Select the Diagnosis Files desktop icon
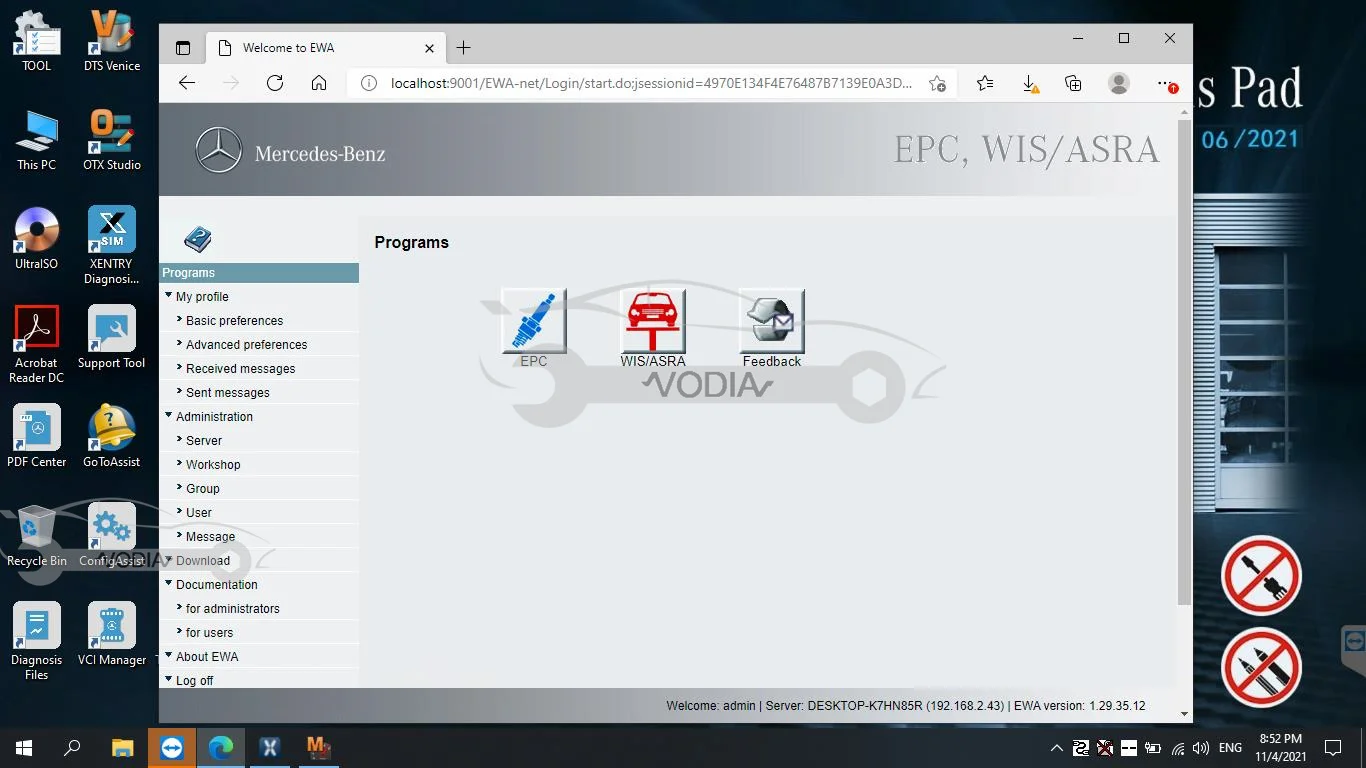 pyautogui.click(x=37, y=642)
